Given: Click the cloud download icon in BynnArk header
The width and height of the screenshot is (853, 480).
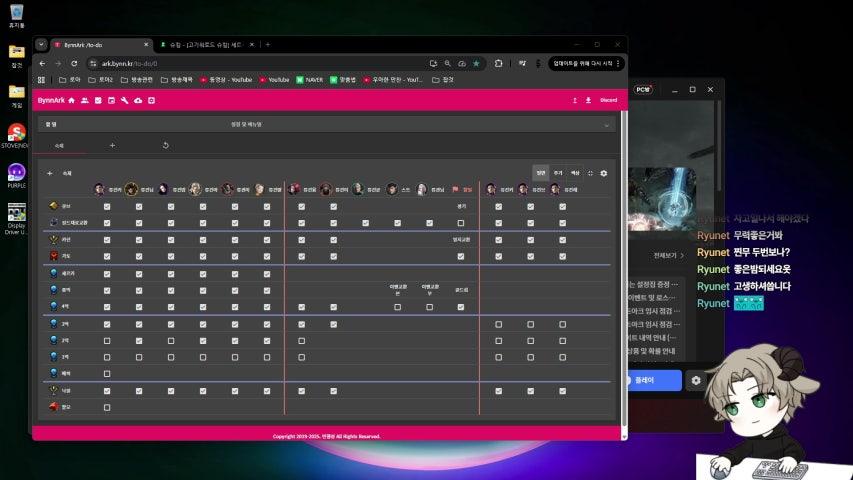Looking at the screenshot, I should pyautogui.click(x=138, y=100).
